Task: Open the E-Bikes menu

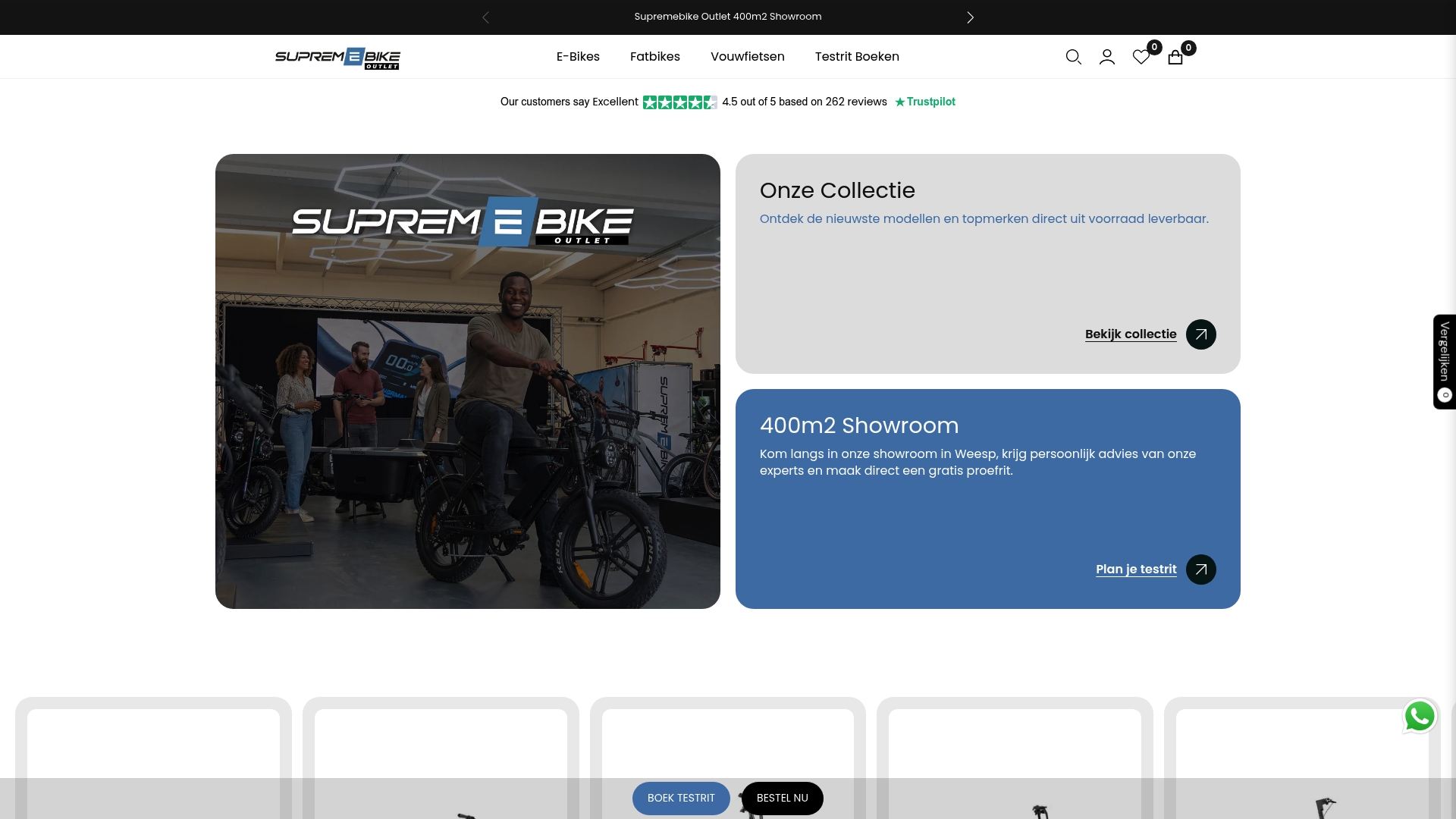Action: click(x=578, y=57)
